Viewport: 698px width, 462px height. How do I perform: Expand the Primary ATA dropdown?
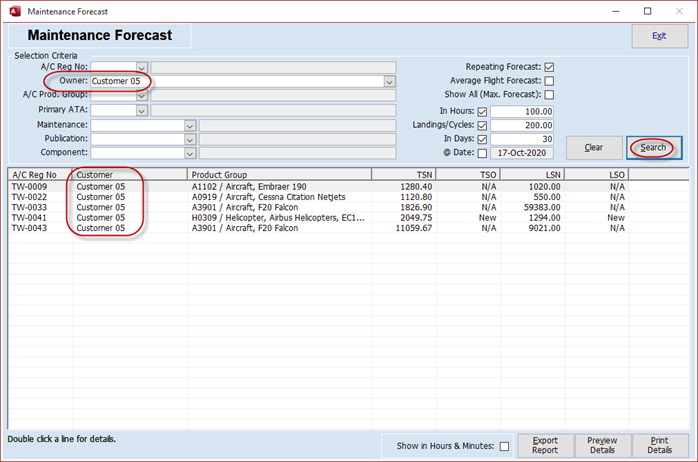click(141, 110)
